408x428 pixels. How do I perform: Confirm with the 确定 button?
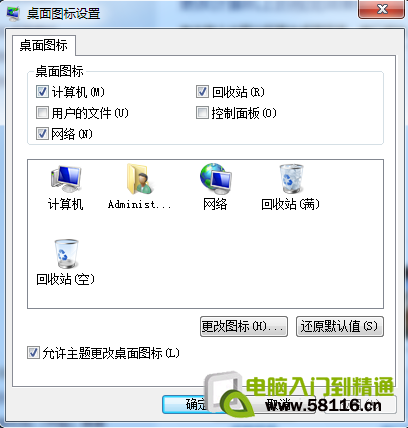tap(197, 405)
